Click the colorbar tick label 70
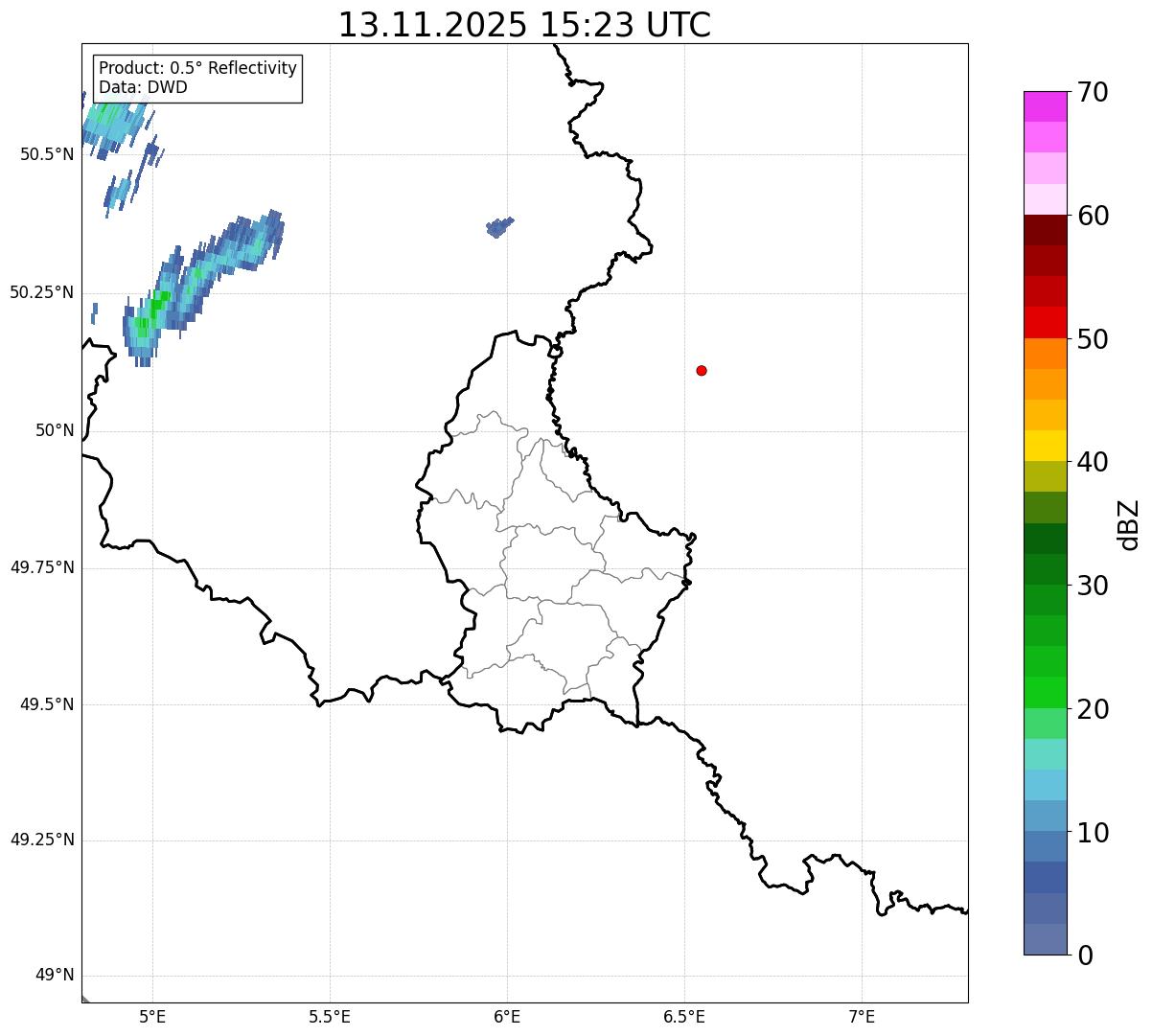Image resolution: width=1152 pixels, height=1036 pixels. [x=1093, y=92]
